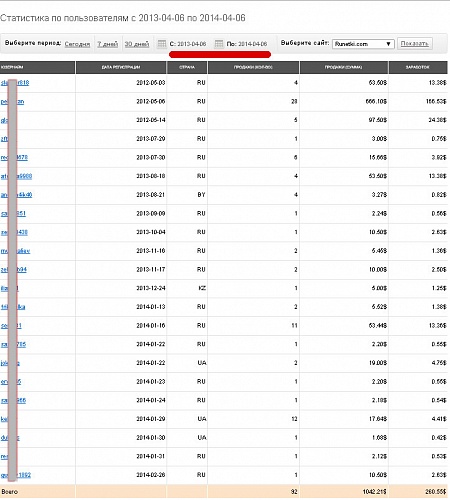Click the '2013-12-24' registration date cell
Screen dimensions: 450x500
[x=151, y=288]
